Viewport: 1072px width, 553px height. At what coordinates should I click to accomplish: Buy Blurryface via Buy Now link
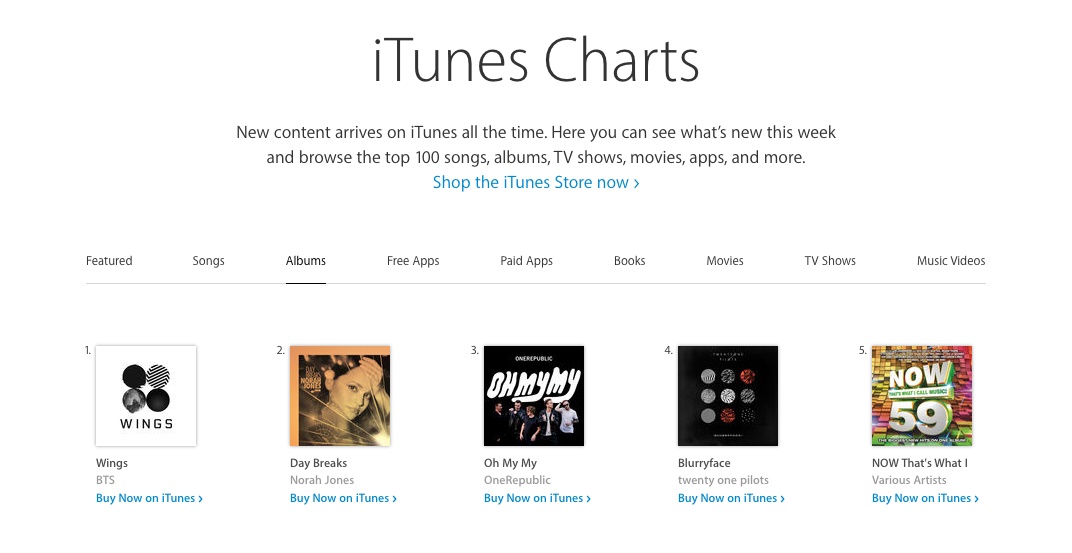click(731, 498)
